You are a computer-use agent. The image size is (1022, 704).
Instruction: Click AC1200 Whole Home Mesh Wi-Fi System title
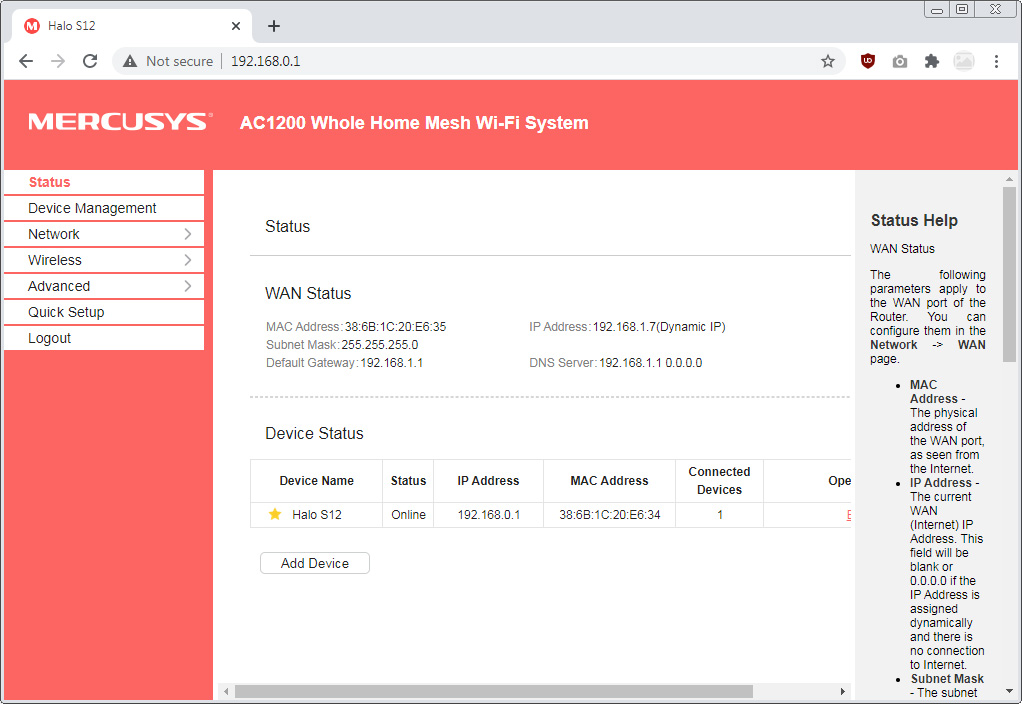tap(414, 123)
